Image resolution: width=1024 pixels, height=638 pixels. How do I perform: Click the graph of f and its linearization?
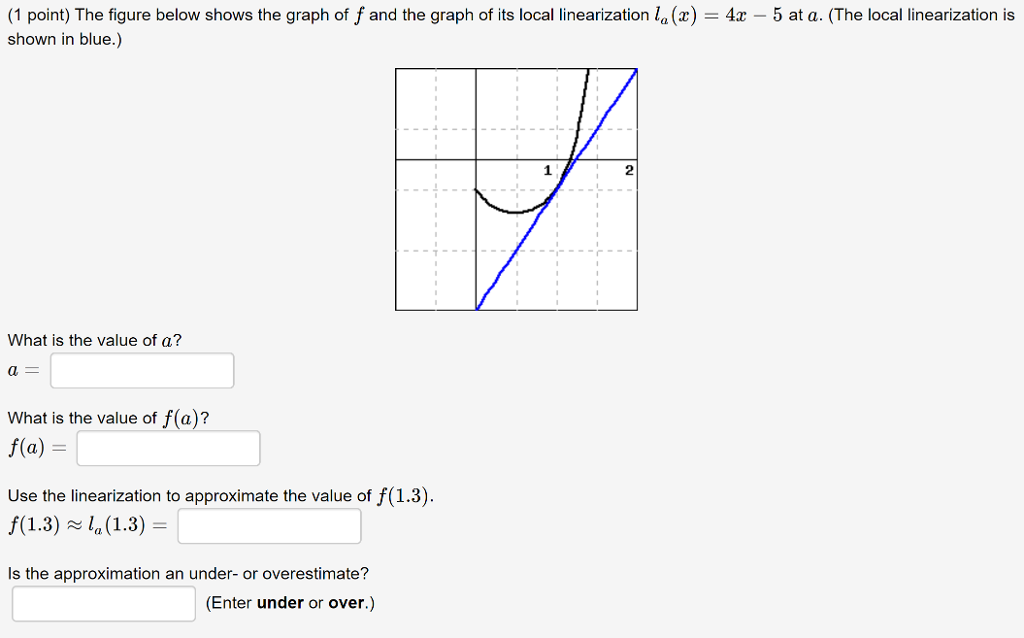tap(516, 189)
